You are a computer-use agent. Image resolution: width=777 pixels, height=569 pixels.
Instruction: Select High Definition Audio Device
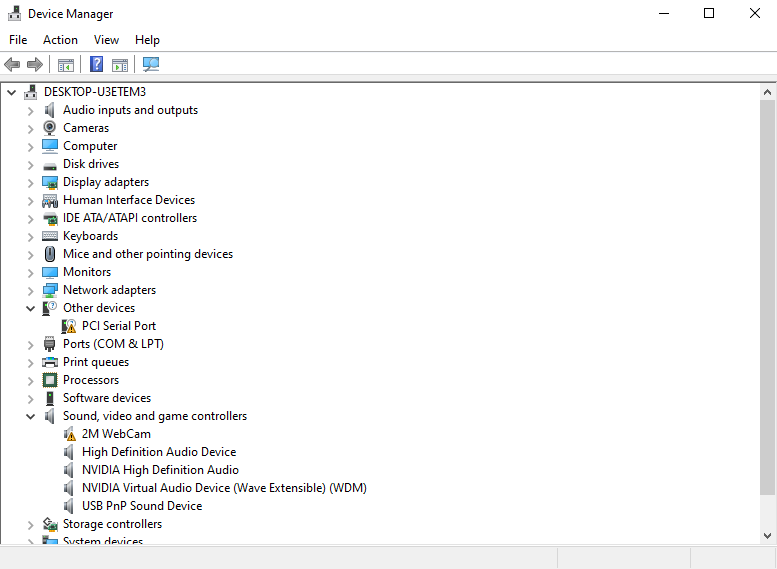pos(159,452)
